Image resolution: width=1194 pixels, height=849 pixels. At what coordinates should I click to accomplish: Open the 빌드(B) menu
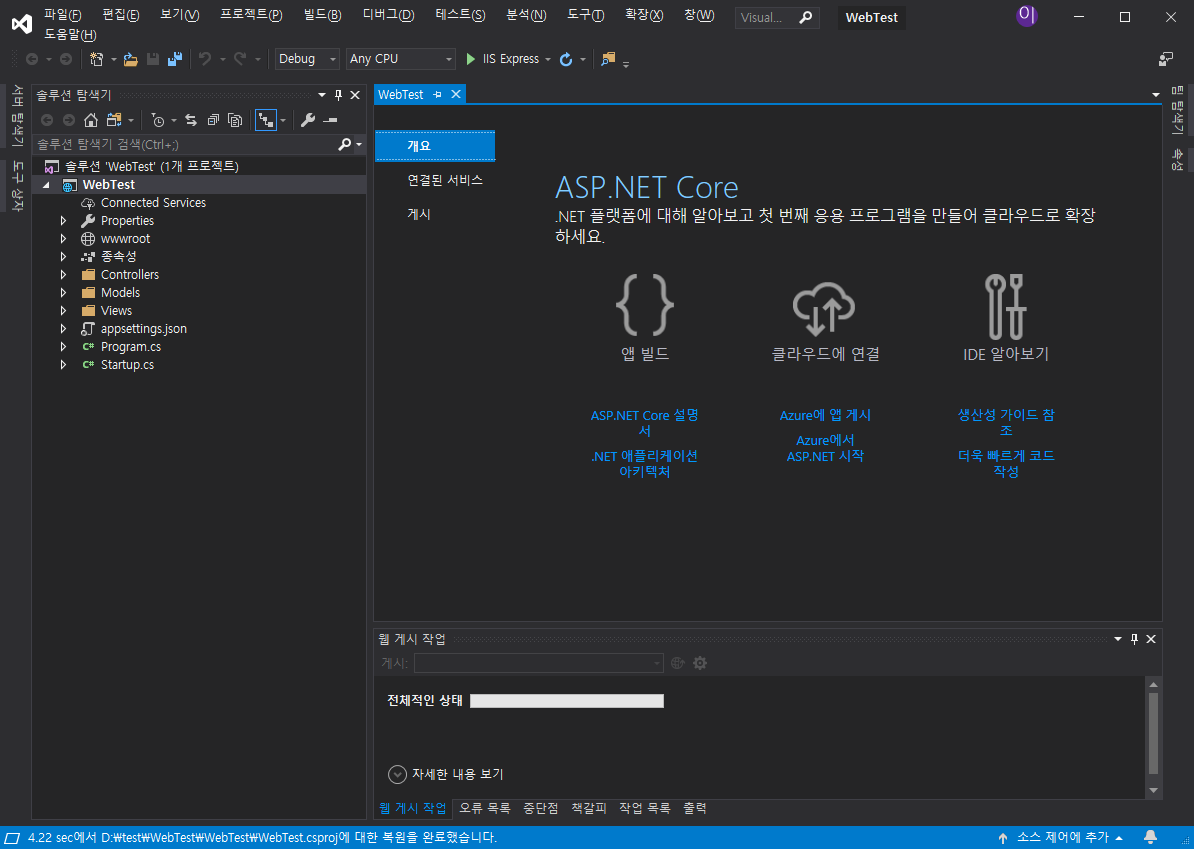(322, 15)
